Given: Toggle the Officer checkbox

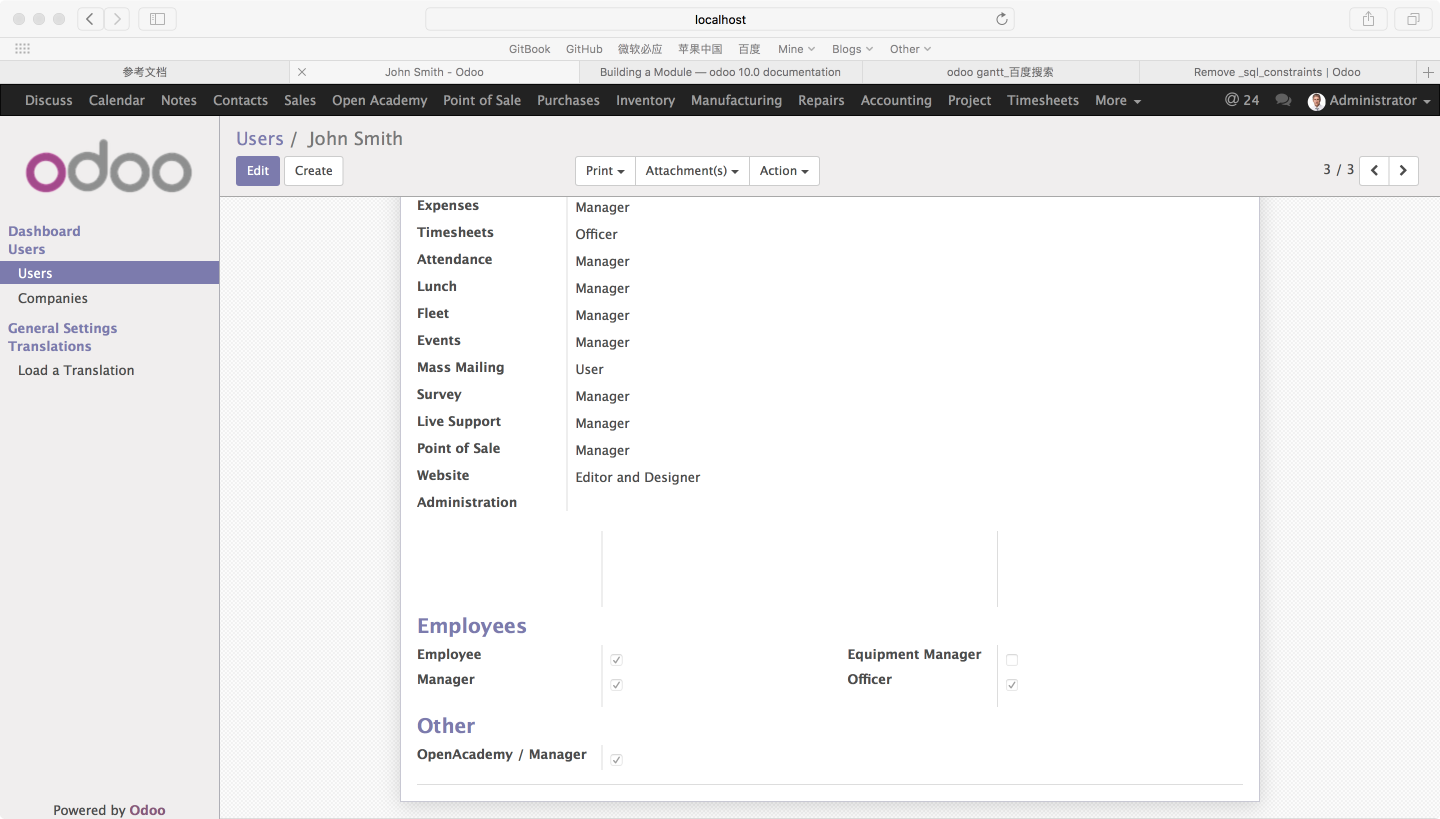Looking at the screenshot, I should (x=1012, y=685).
